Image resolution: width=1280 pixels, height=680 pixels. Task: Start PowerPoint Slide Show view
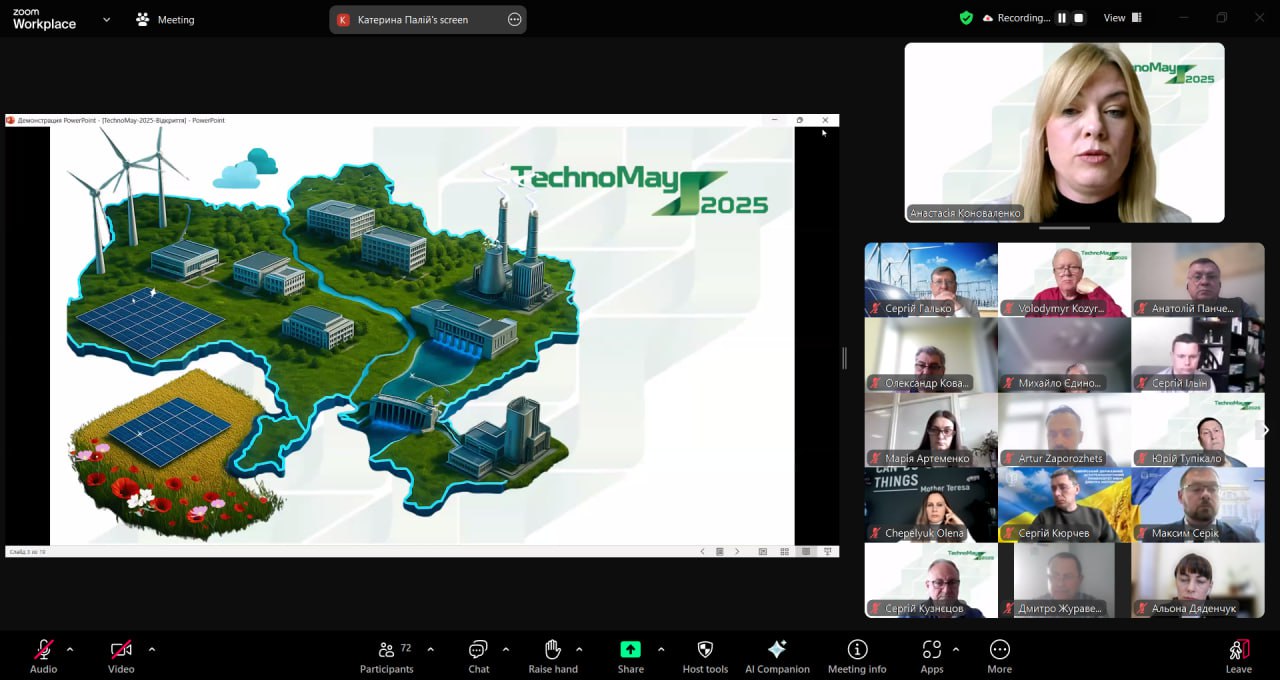point(828,551)
